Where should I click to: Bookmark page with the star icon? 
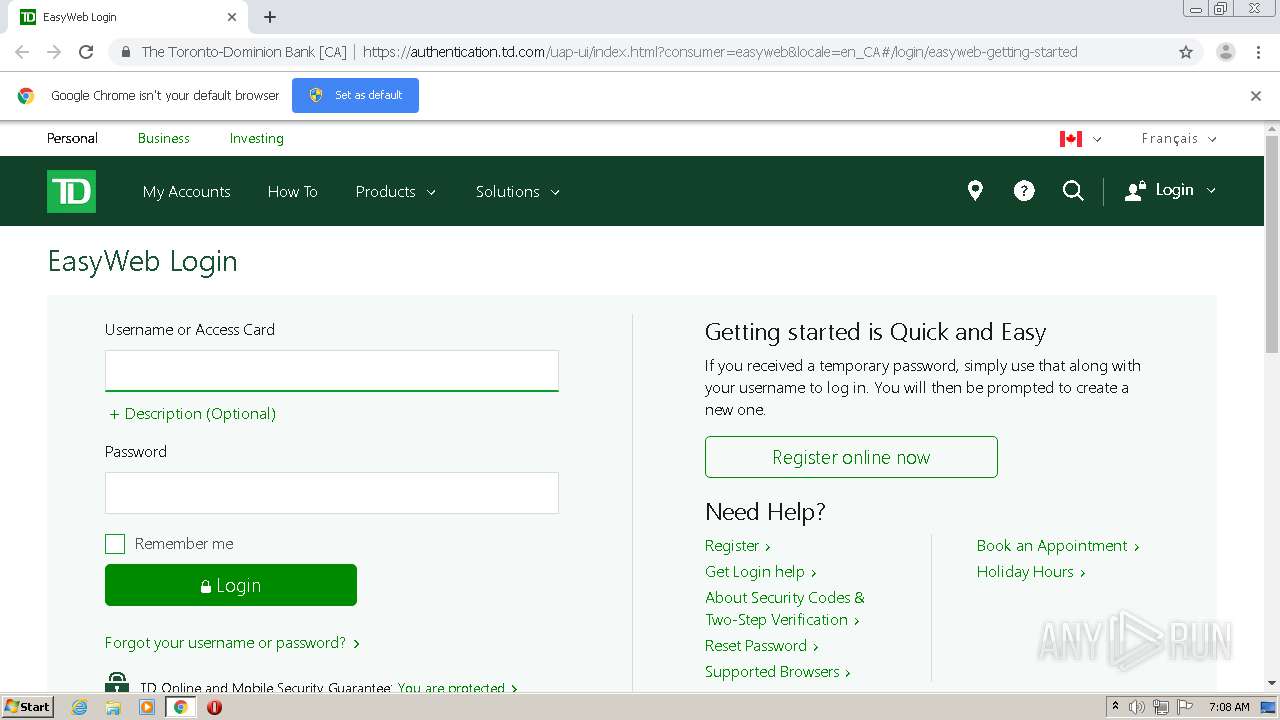(x=1186, y=52)
